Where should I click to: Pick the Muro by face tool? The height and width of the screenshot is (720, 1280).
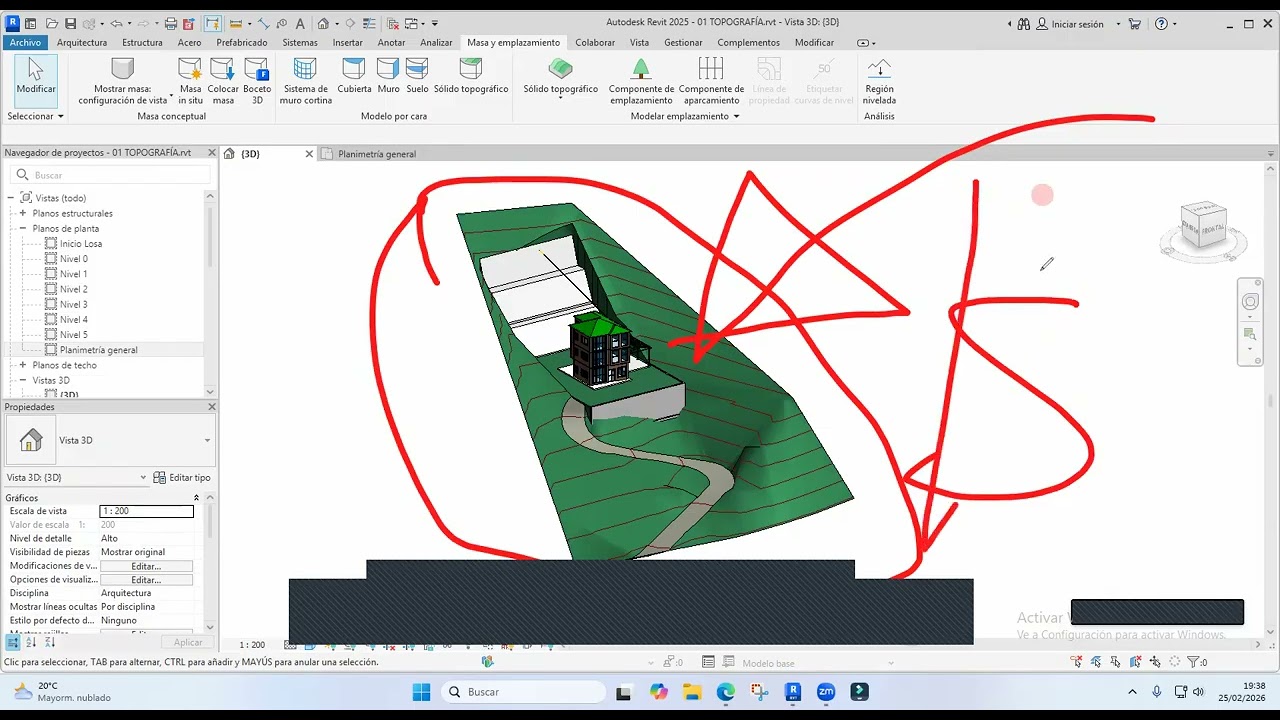388,76
